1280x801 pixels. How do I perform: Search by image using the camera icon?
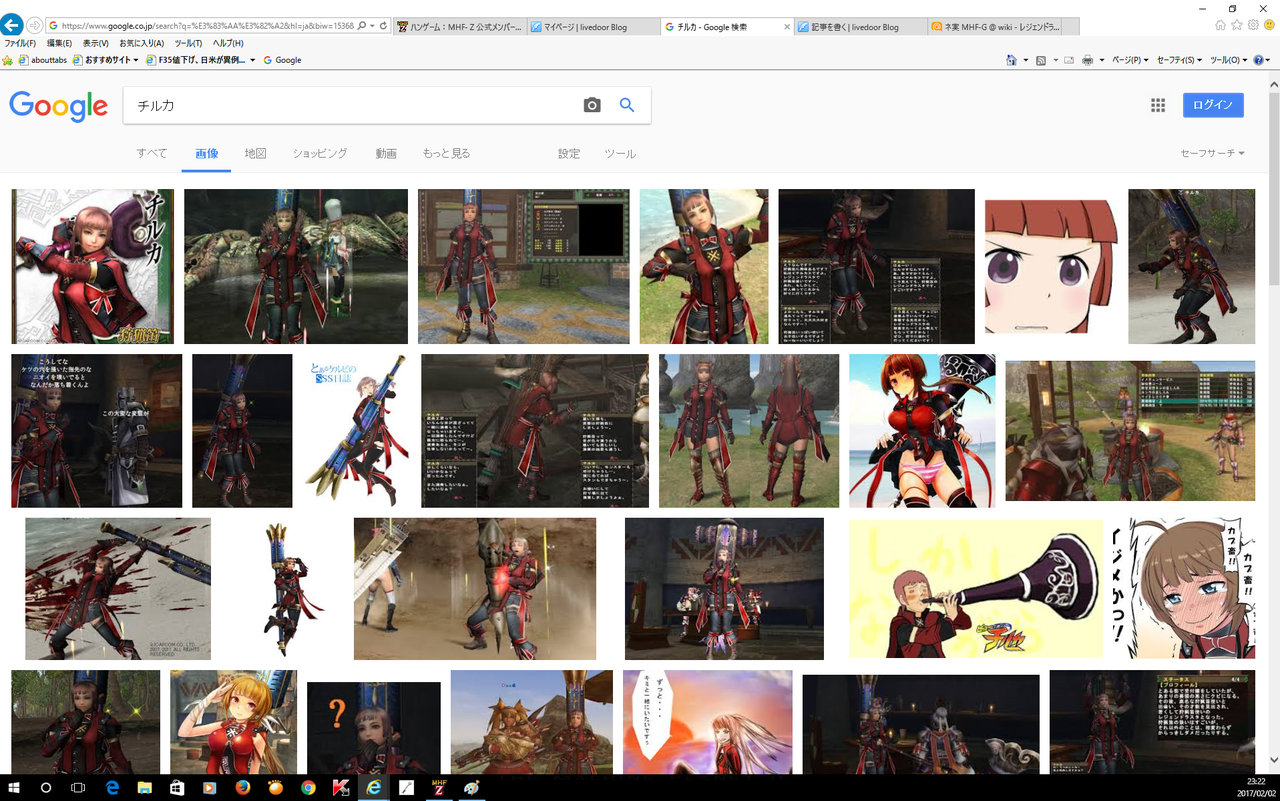592,105
